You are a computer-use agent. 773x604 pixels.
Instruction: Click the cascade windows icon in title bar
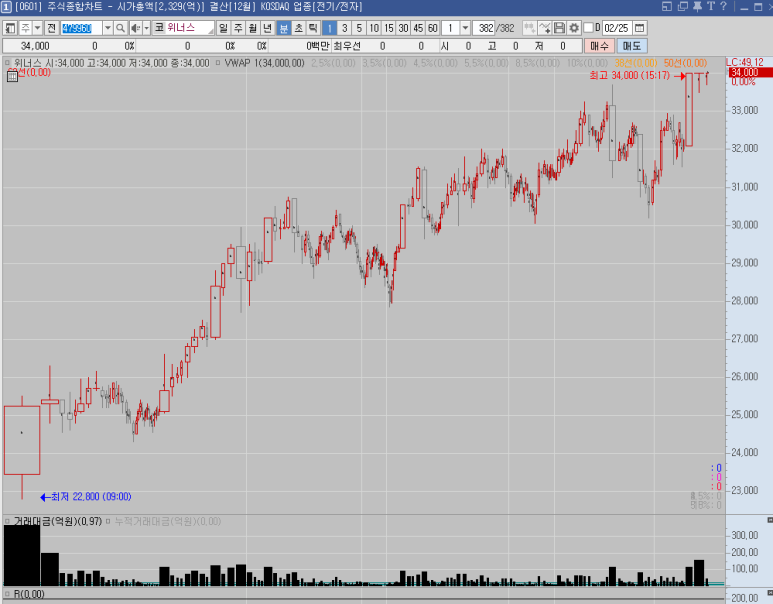683,6
